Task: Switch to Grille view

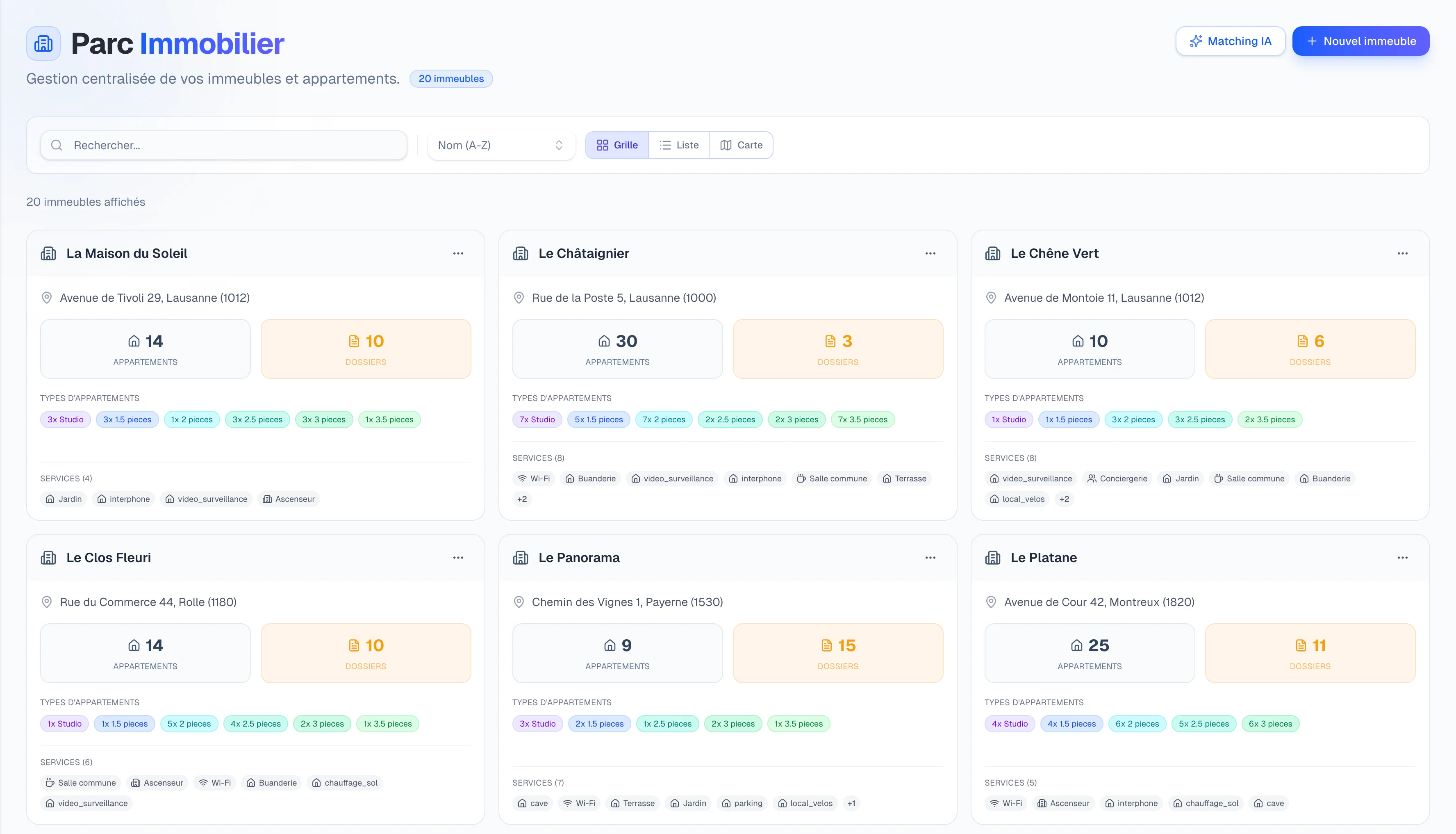Action: 617,146
